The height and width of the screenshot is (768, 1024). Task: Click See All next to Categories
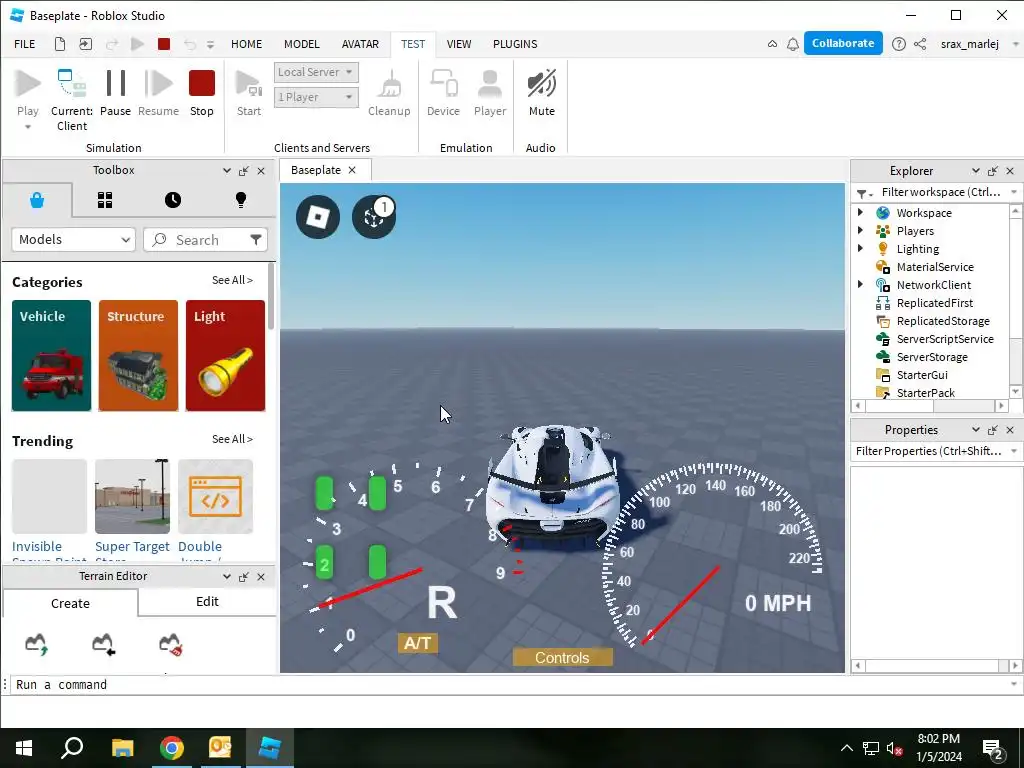coord(232,280)
